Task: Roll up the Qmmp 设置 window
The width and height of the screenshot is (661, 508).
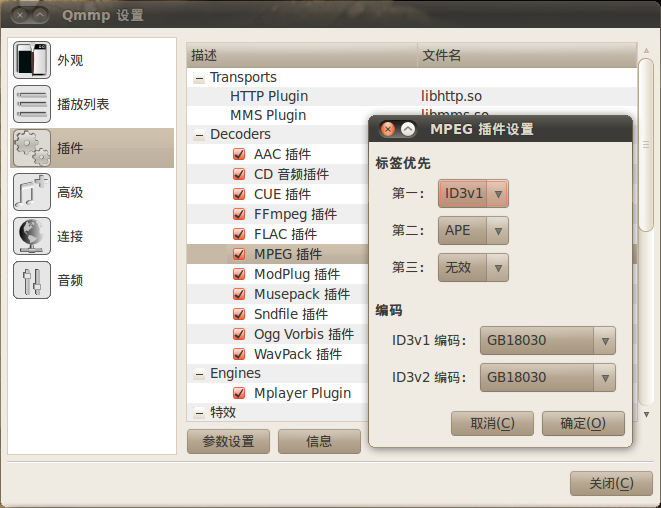Action: point(39,15)
